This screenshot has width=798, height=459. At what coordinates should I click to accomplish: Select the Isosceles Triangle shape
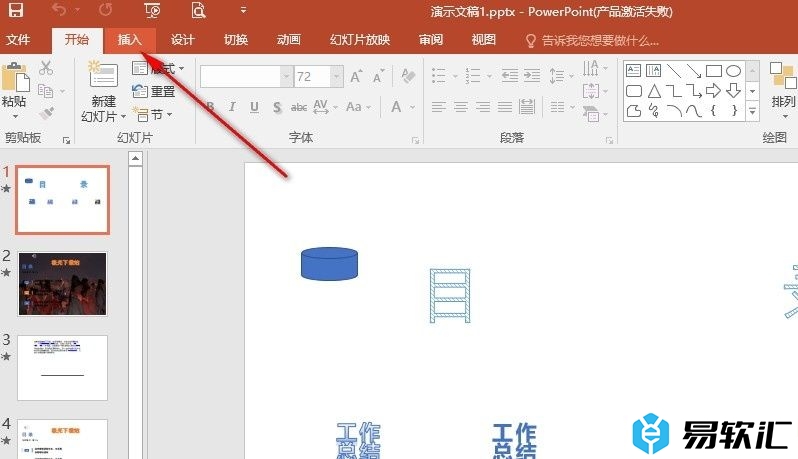(x=654, y=91)
